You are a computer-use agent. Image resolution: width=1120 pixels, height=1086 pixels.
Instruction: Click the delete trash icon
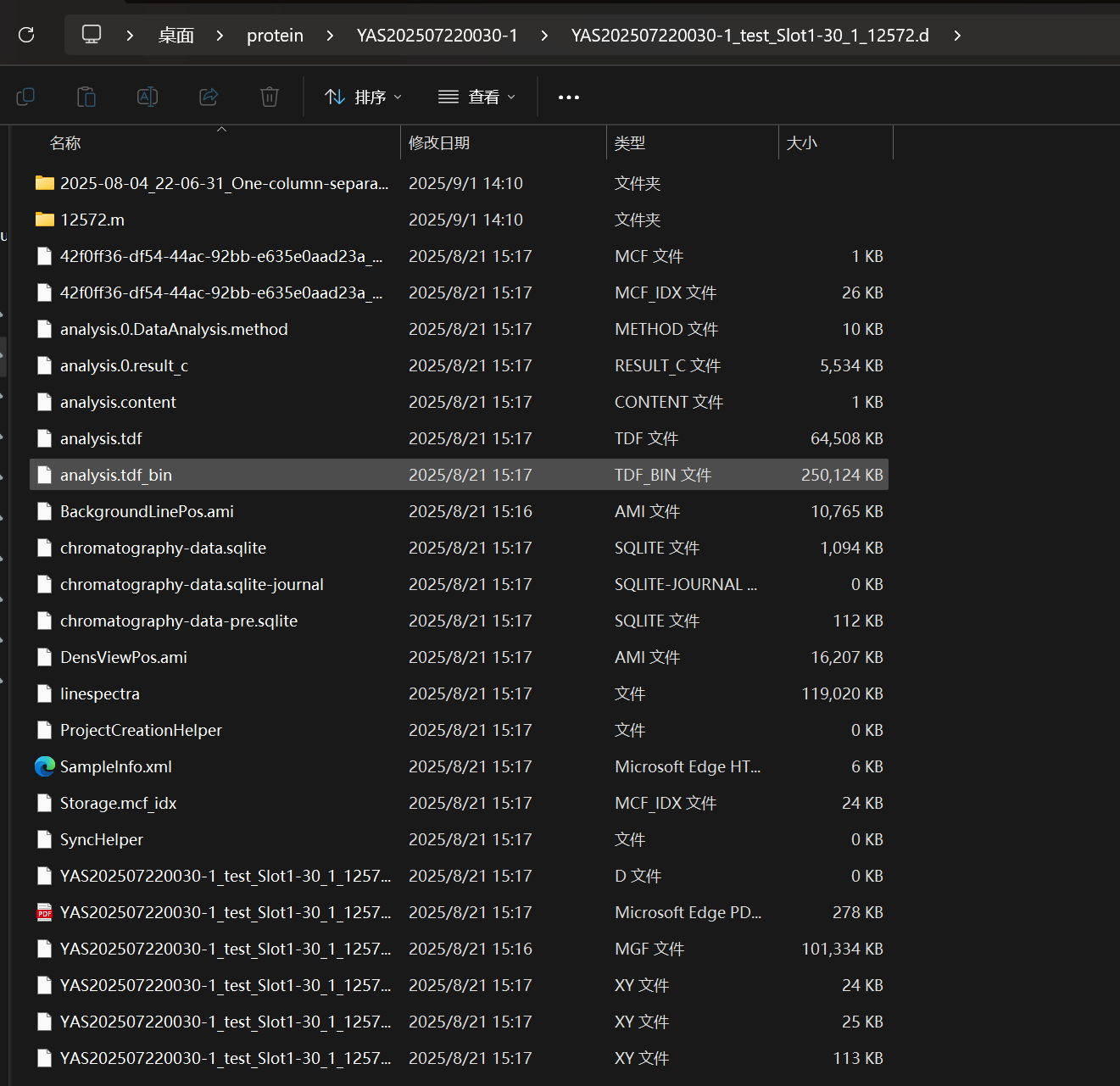click(x=270, y=97)
